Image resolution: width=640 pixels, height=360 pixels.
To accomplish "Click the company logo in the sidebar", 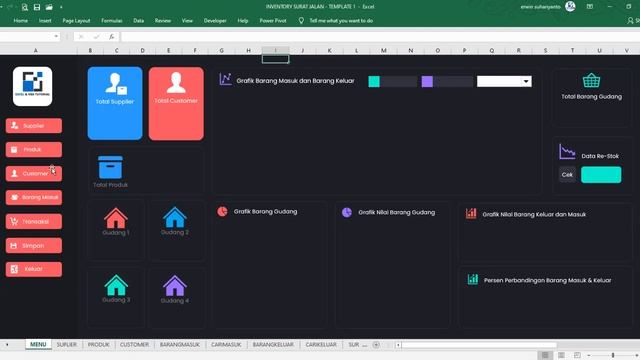I will [x=33, y=87].
